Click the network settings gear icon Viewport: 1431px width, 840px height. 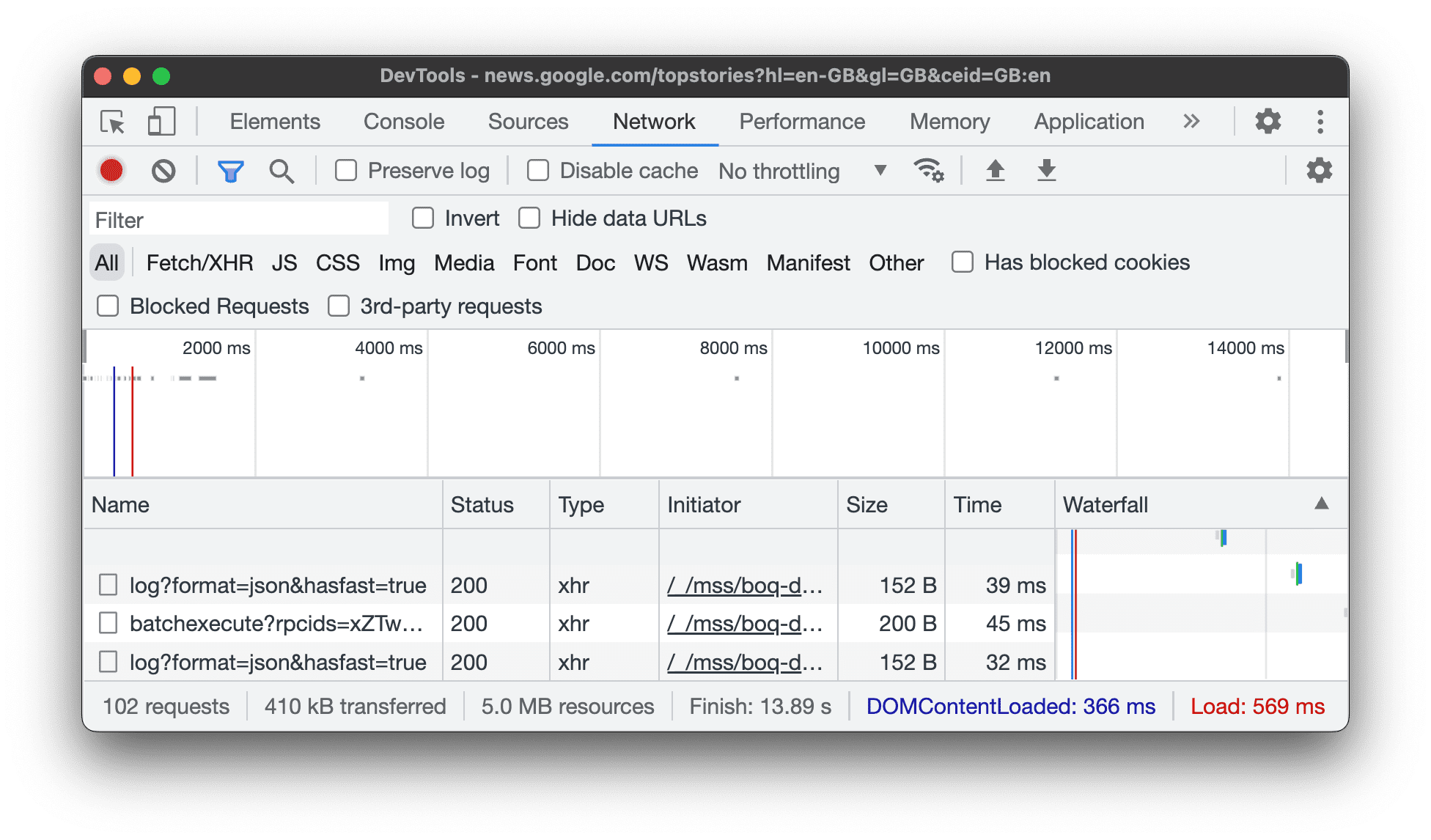tap(1320, 170)
